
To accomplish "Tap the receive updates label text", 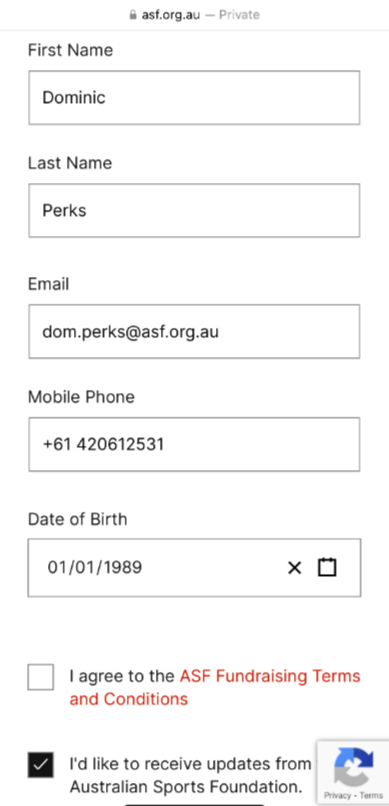I will [191, 775].
